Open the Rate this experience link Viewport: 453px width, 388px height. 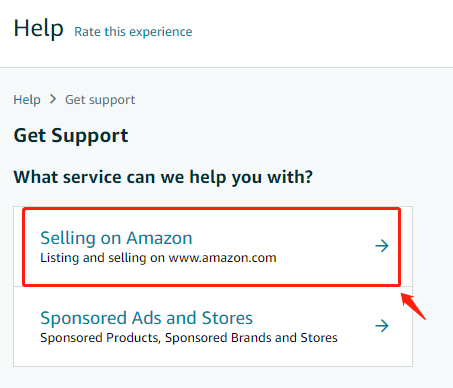click(x=133, y=32)
